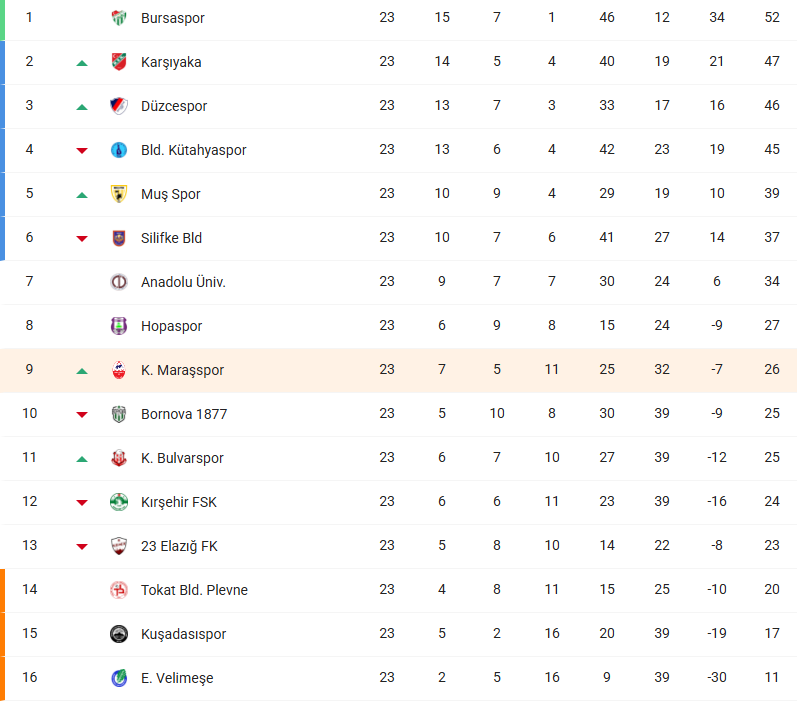This screenshot has width=797, height=701.
Task: Click the Karşıyaka team logo
Action: click(x=119, y=62)
